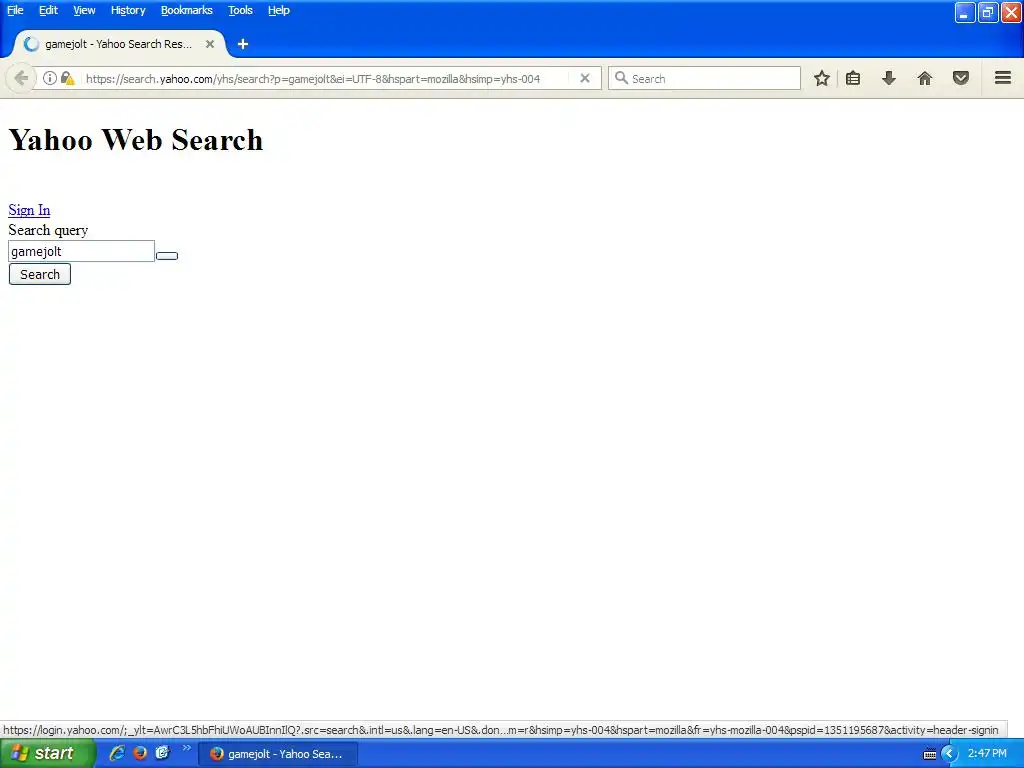Launch Firefox from quick launch
This screenshot has height=768, width=1024.
[x=140, y=753]
